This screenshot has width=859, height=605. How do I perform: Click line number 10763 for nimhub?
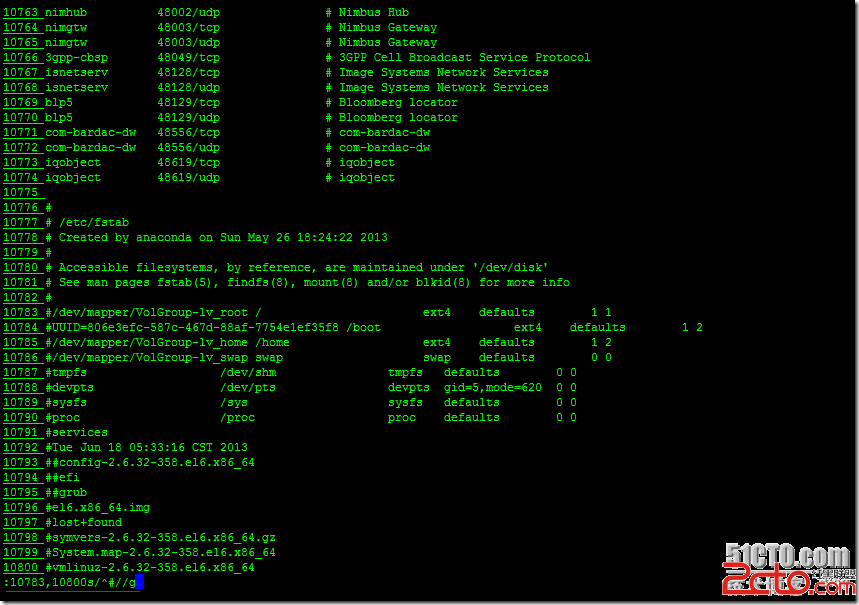tap(21, 12)
